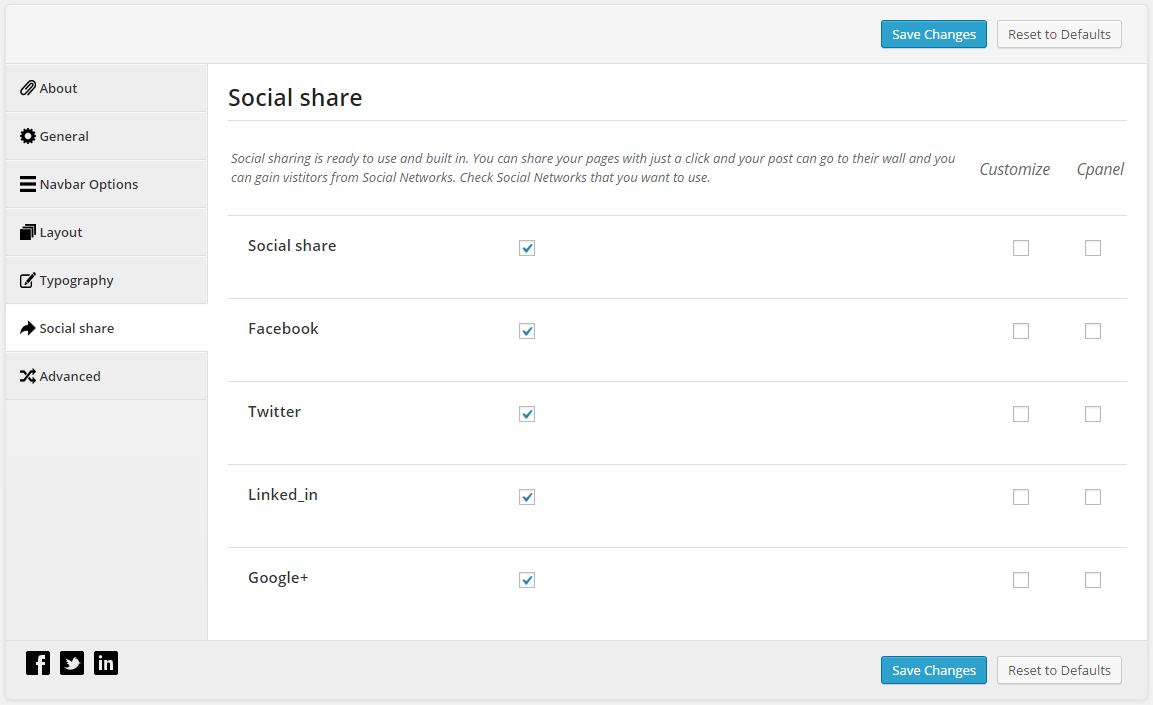Screen dimensions: 1153x705
Task: Click the share arrow icon beside Social share
Action: click(x=28, y=328)
